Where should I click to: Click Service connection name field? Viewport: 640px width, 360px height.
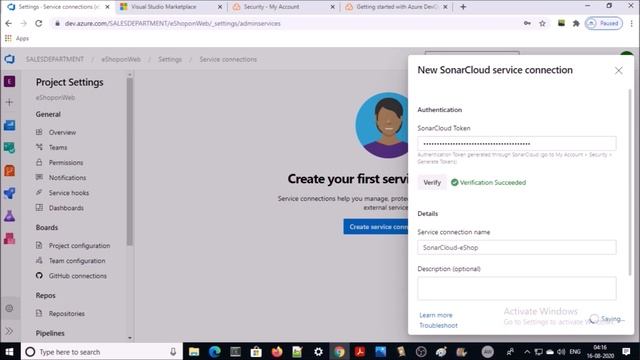tap(517, 247)
